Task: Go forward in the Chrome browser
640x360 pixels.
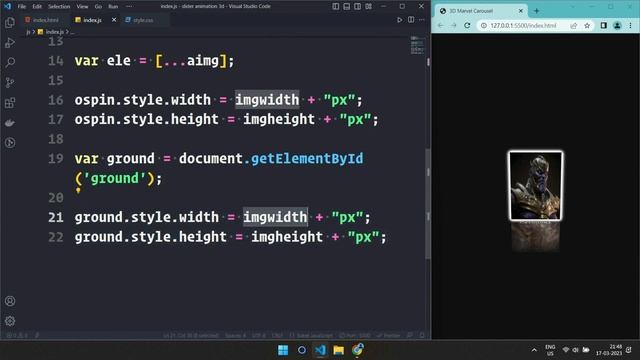Action: coord(453,25)
